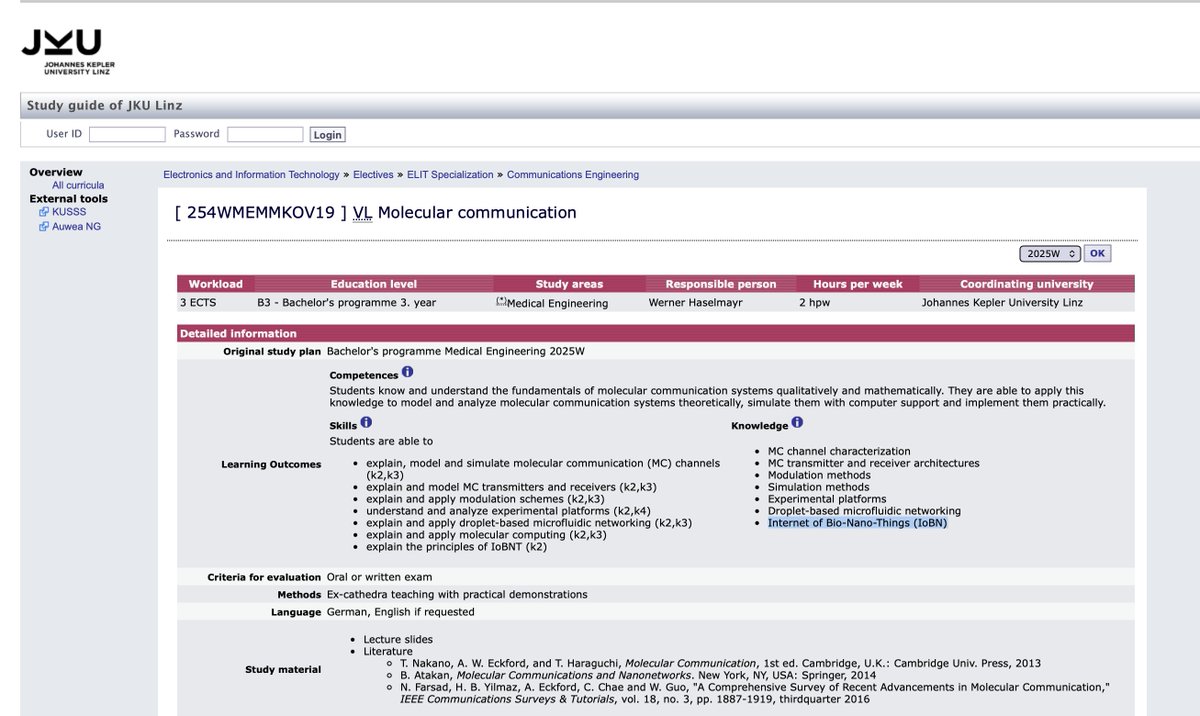Screen dimensions: 1200x716
Task: Click the Detailed information section header
Action: 656,333
